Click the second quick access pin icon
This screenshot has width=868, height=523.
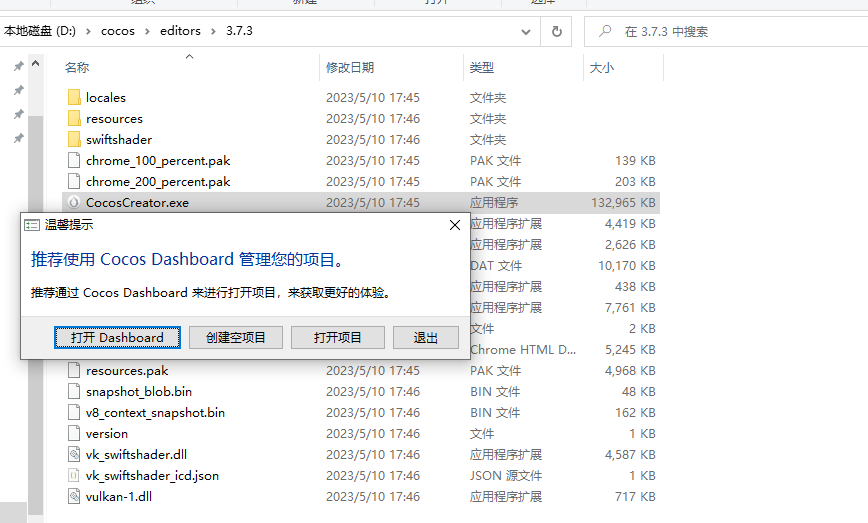[19, 90]
